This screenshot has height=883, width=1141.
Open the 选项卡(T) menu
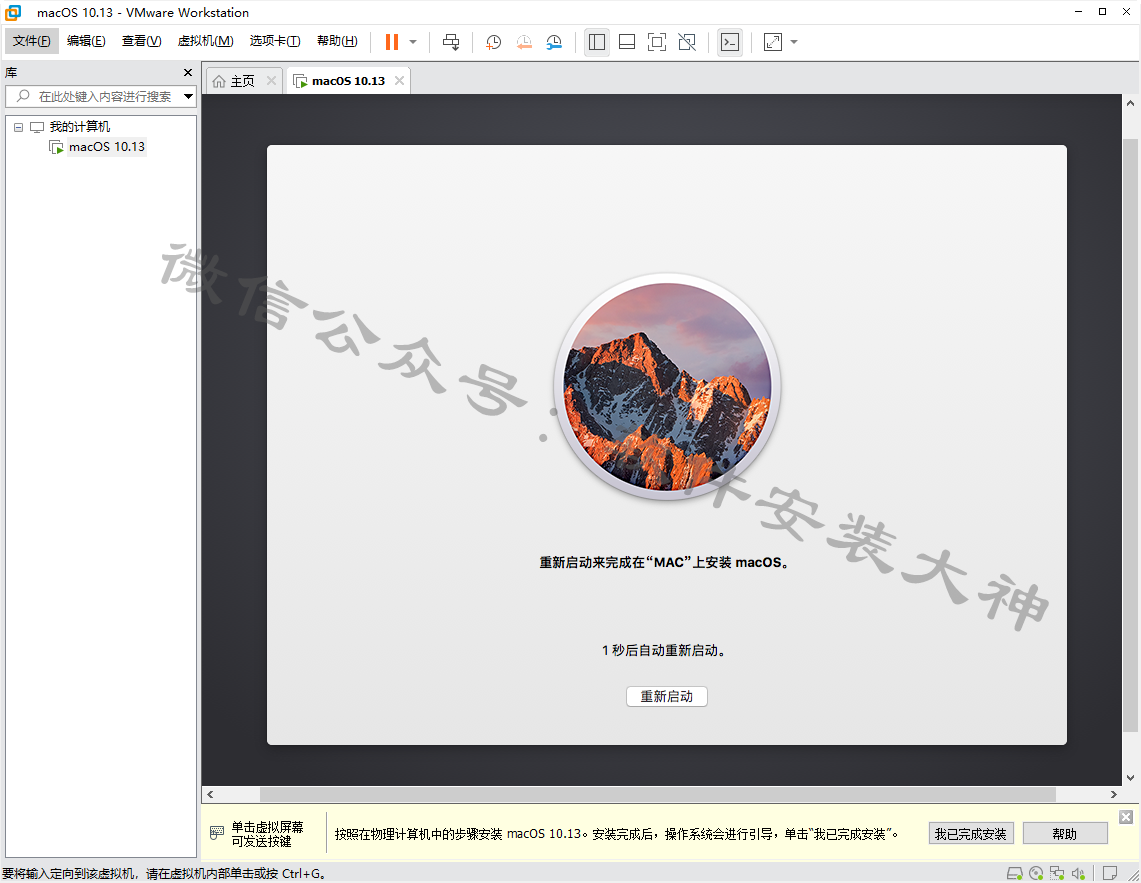274,41
